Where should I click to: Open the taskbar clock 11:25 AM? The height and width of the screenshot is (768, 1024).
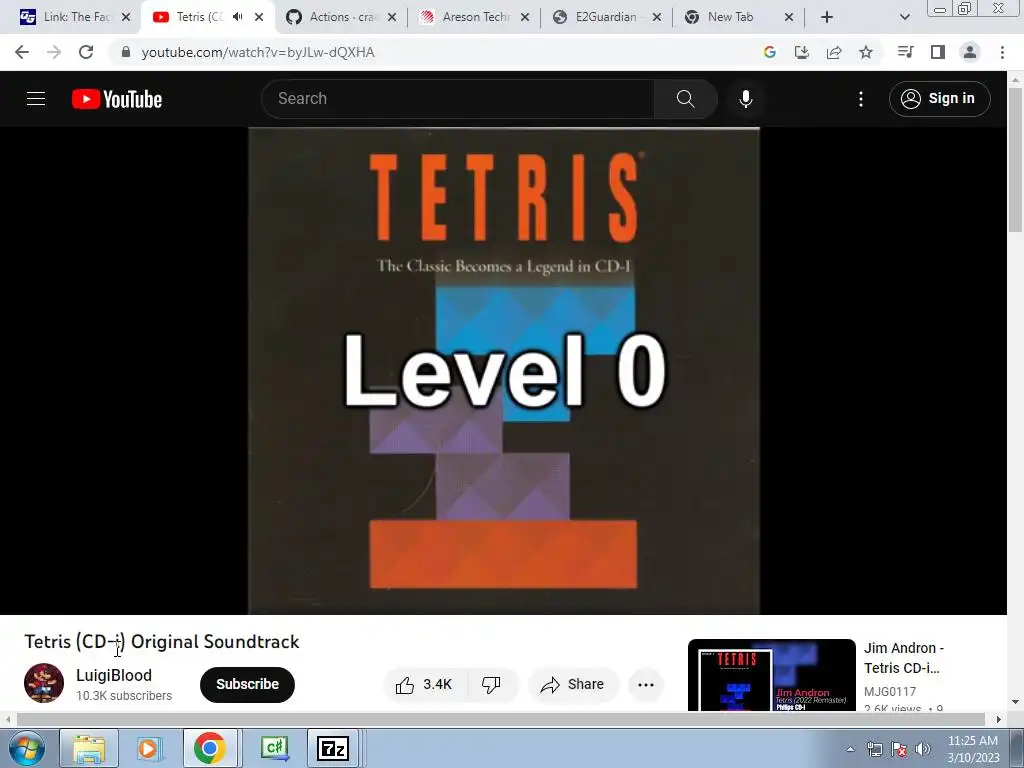click(x=973, y=748)
